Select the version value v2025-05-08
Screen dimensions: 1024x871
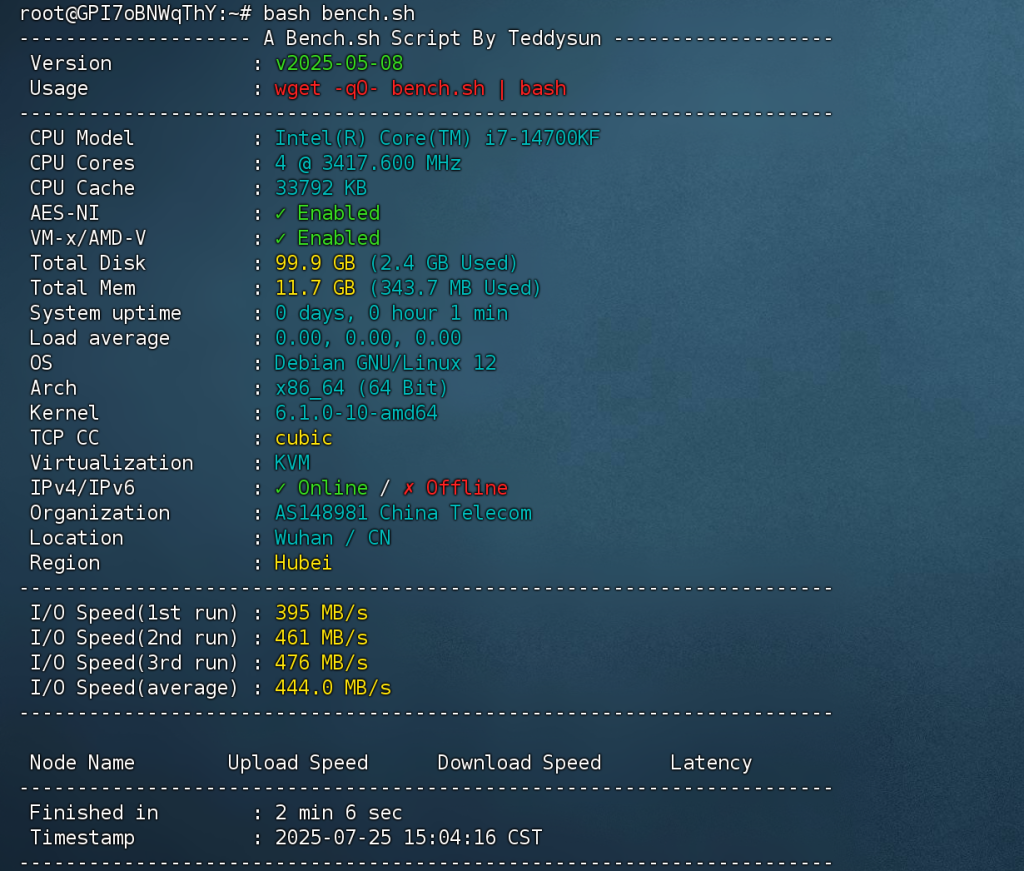click(x=339, y=63)
